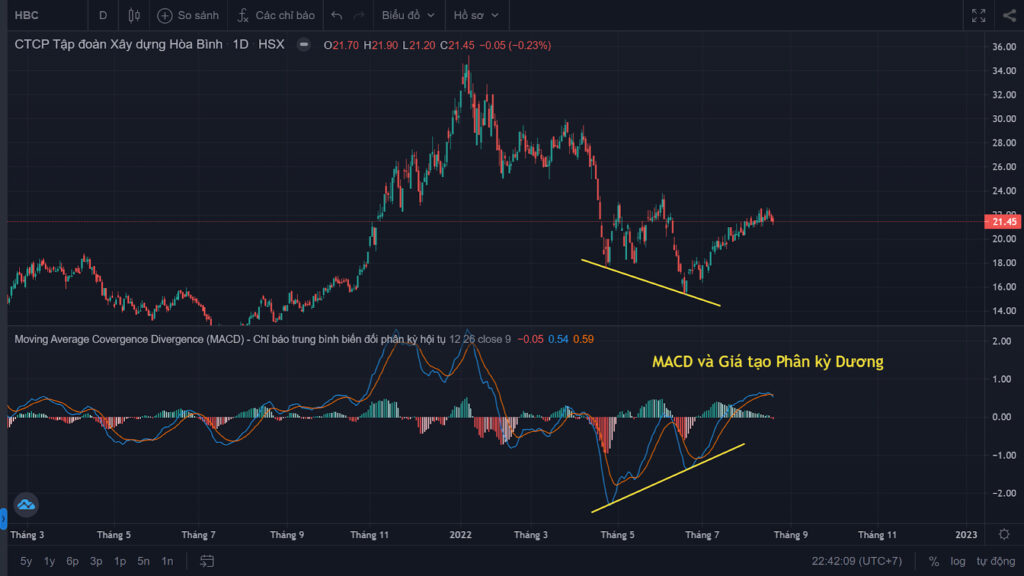Select the 1n time range
Screen dimensions: 1024x576
(x=168, y=561)
